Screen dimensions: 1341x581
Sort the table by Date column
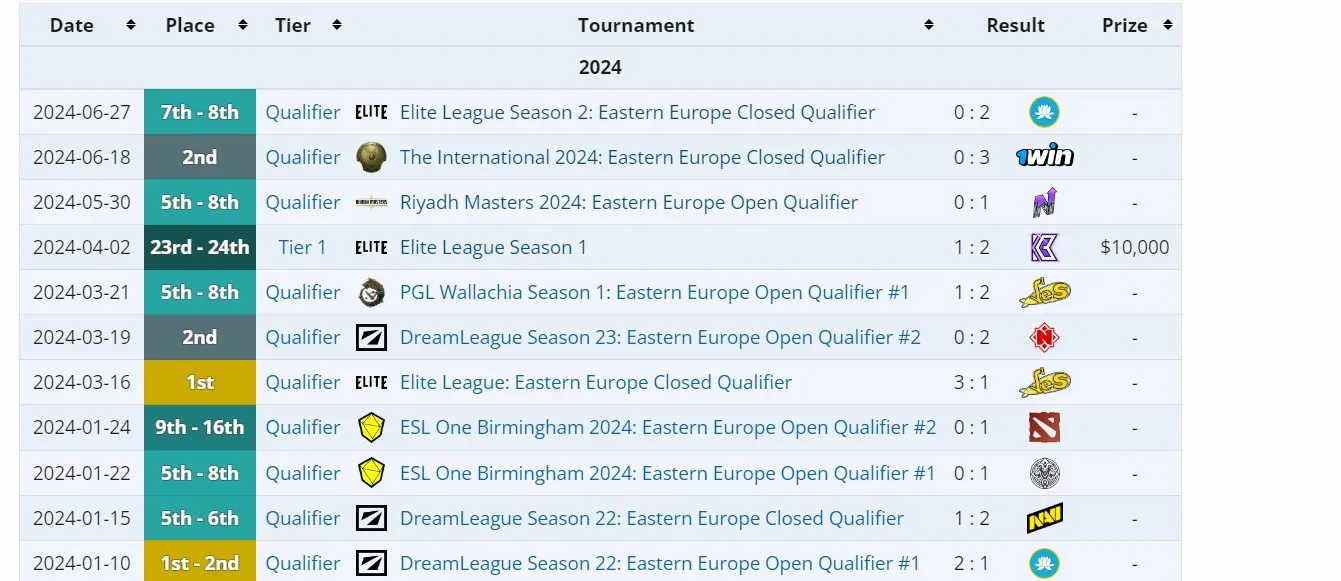click(x=131, y=25)
